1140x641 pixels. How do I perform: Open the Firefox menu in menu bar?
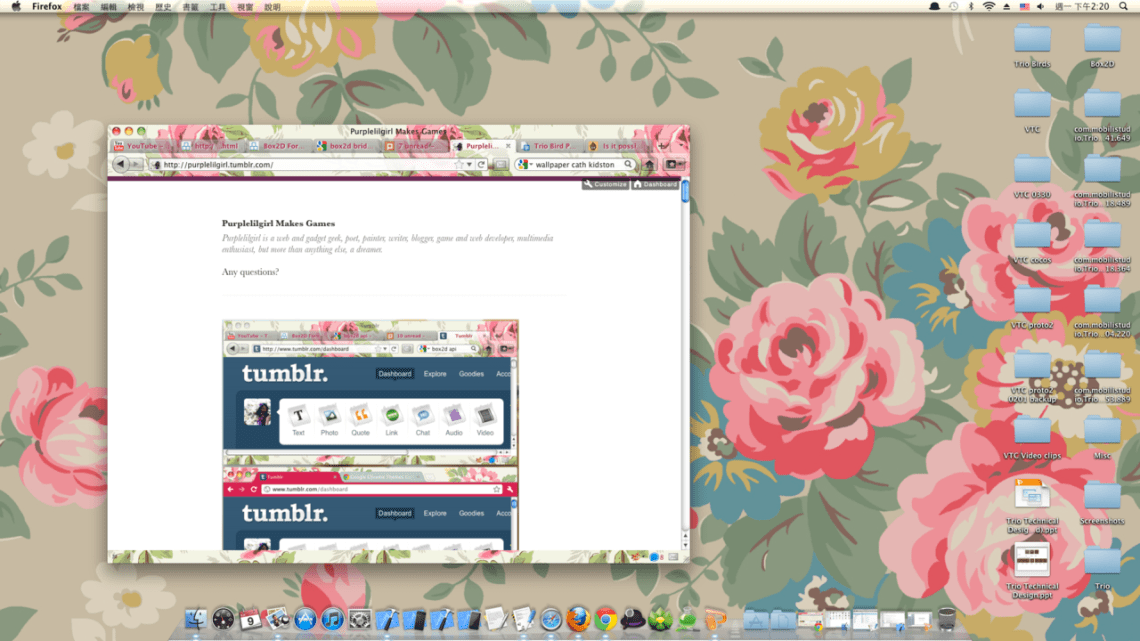point(47,6)
